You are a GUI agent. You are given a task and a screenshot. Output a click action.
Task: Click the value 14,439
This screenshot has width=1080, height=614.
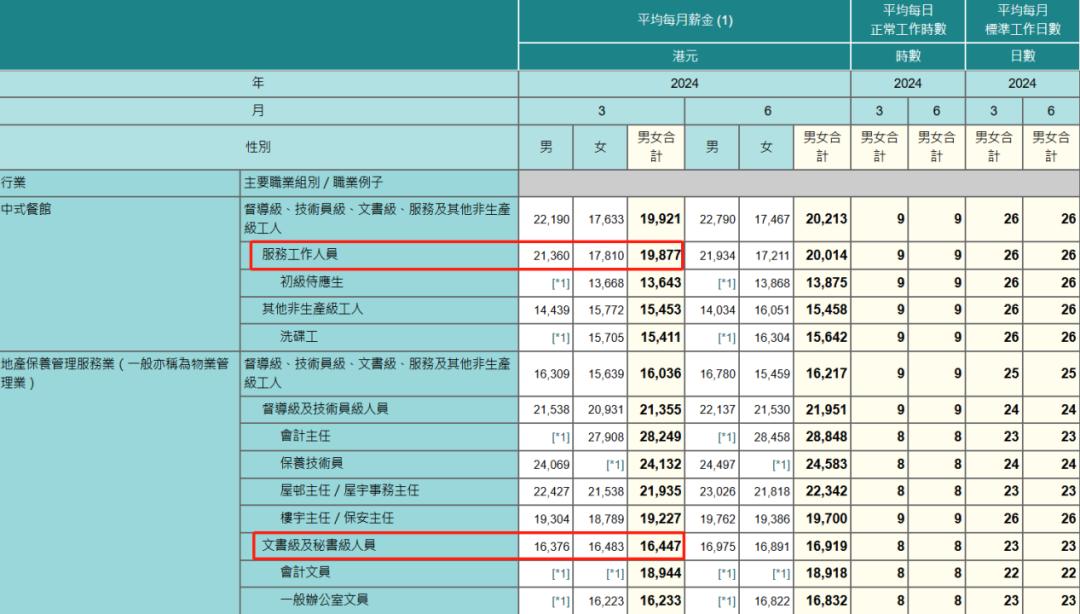[552, 310]
